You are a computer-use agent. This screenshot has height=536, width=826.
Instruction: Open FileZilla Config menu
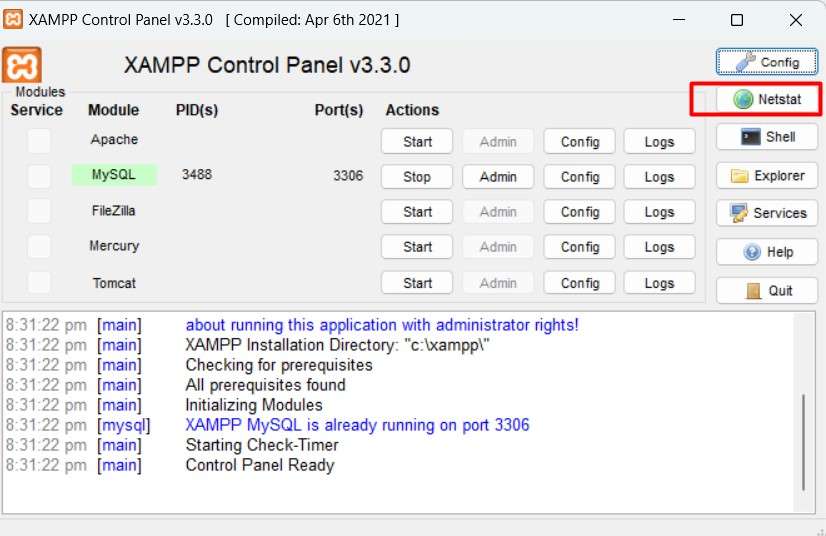coord(579,212)
